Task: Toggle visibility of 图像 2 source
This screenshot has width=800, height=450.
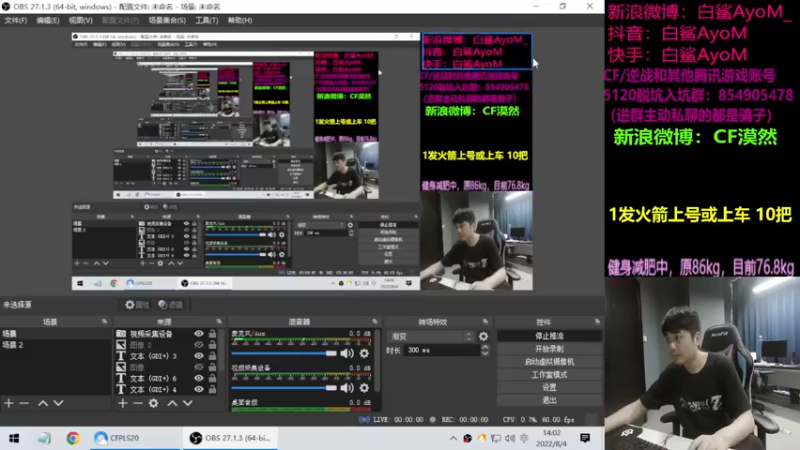Action: click(x=198, y=345)
